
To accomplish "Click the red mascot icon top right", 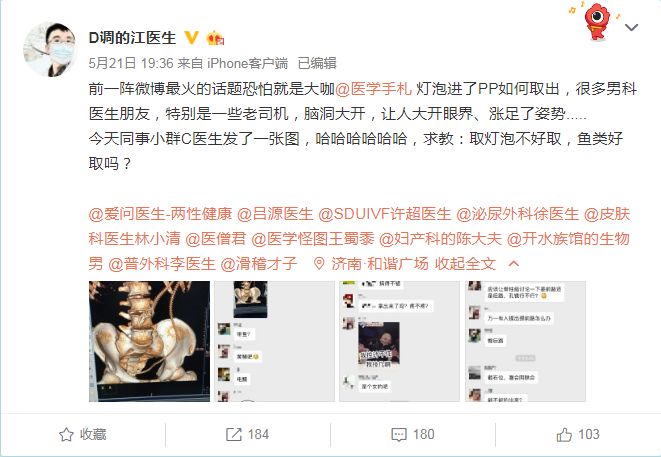I will (597, 21).
